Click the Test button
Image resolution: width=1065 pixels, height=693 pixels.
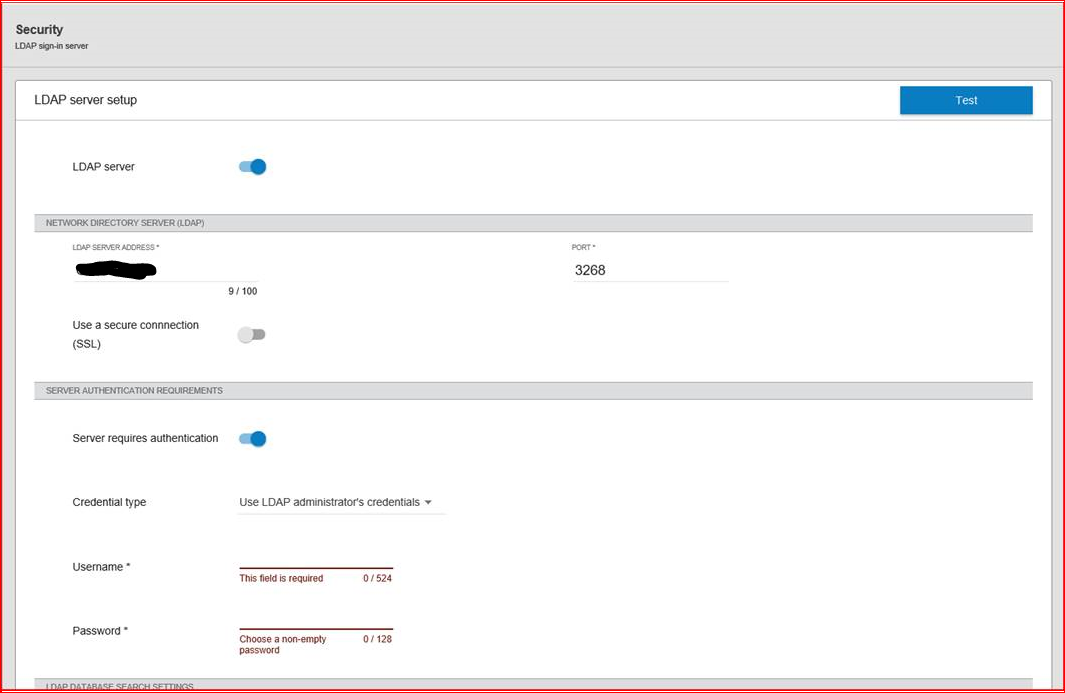point(964,100)
